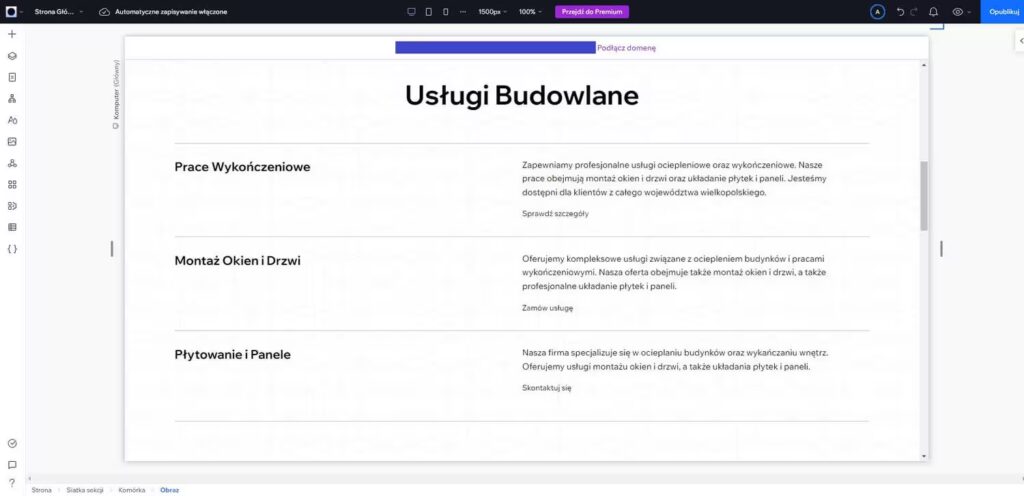The width and height of the screenshot is (1024, 496).
Task: Click the Sprawdź szczegóły link
Action: pyautogui.click(x=555, y=213)
